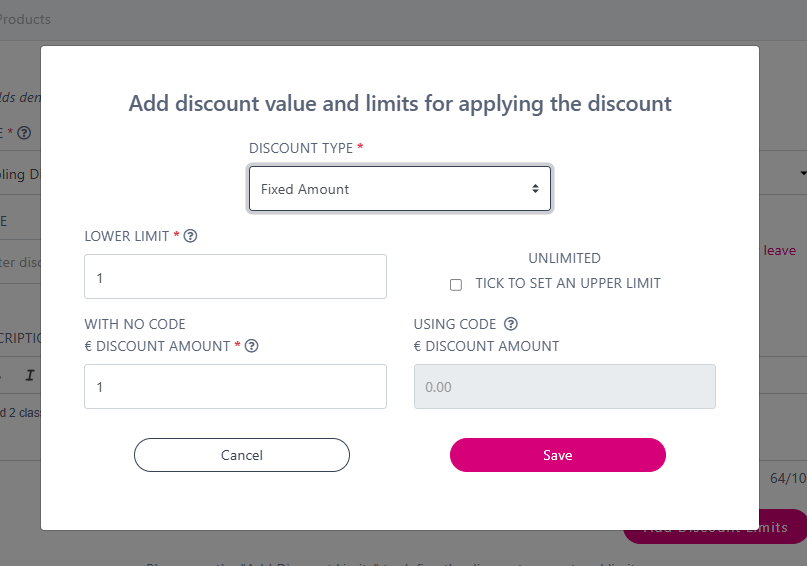Click the dialog heading 'Add discount value and limits'

tap(399, 103)
